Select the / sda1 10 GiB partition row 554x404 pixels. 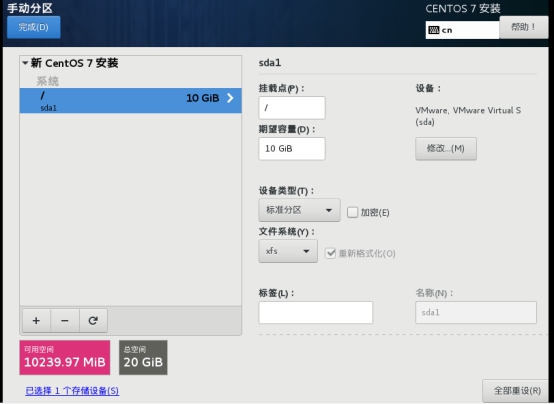point(131,100)
